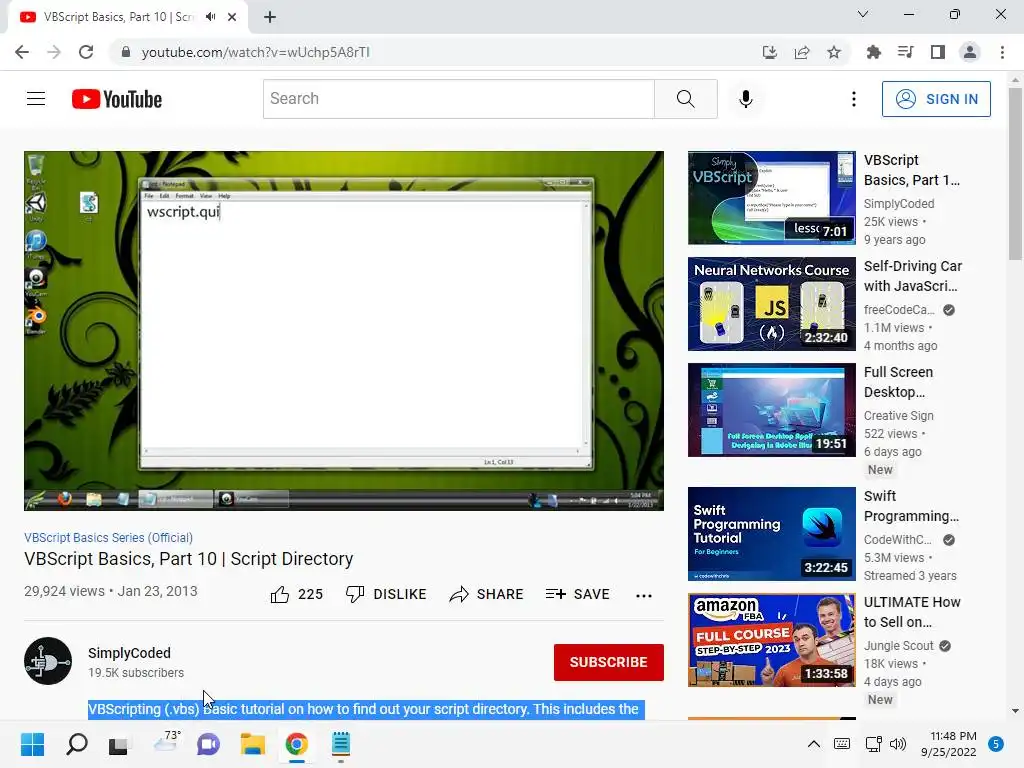1024x768 pixels.
Task: Open Jungle Scout channel name
Action: tap(899, 645)
